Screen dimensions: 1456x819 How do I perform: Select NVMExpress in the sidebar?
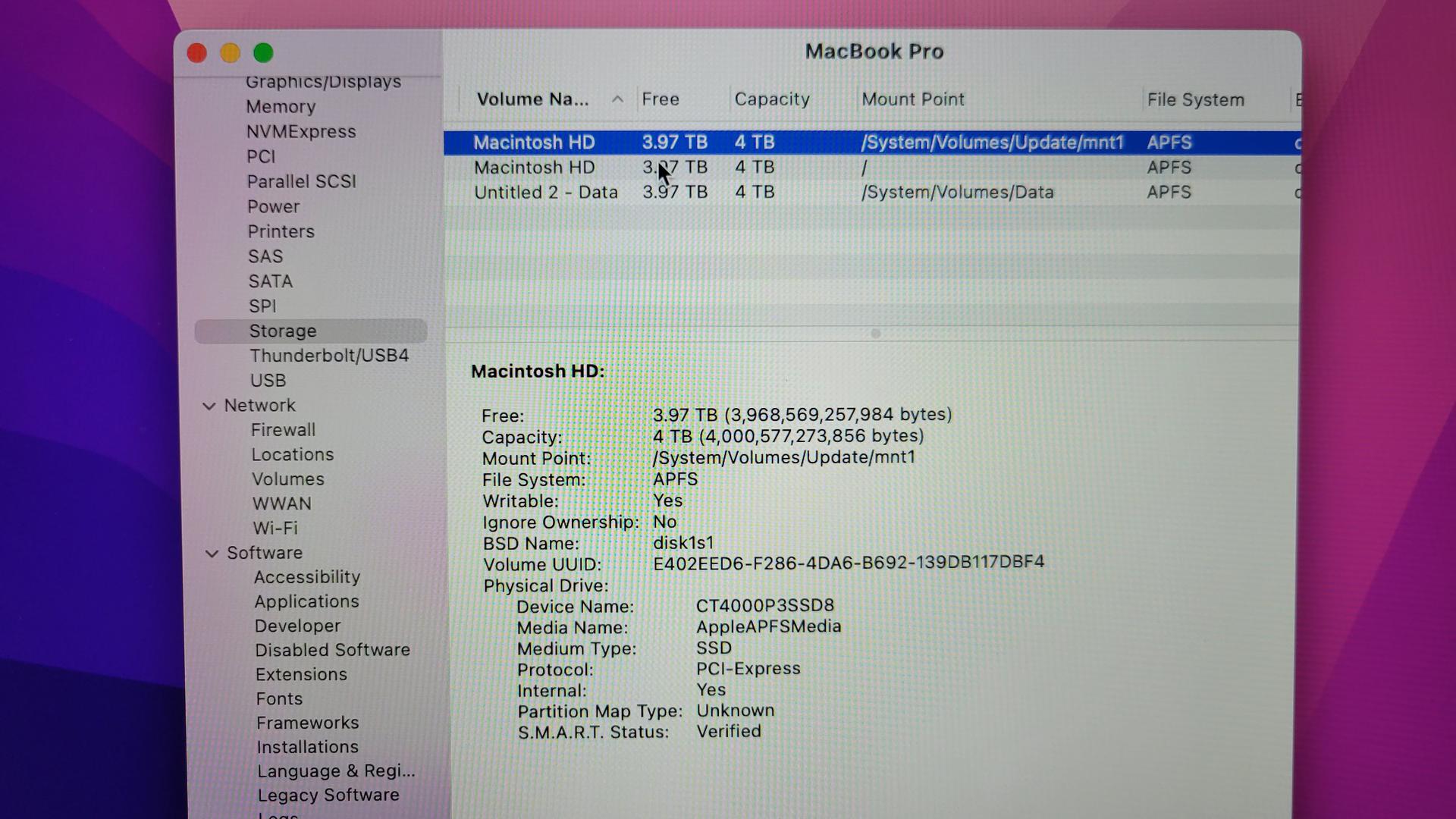pyautogui.click(x=301, y=132)
